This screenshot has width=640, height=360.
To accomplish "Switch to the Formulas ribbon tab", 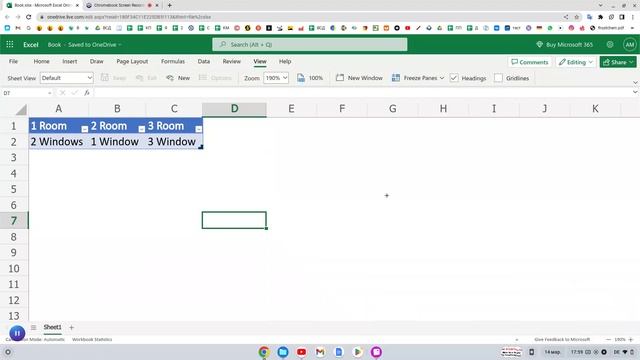I will pos(173,61).
